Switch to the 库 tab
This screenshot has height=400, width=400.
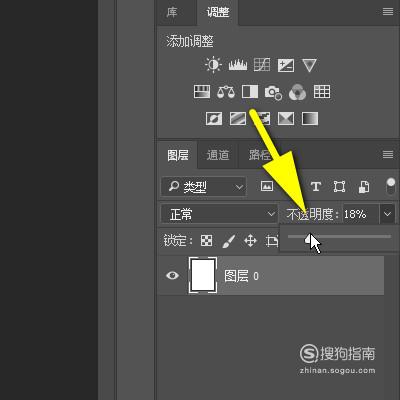pyautogui.click(x=172, y=12)
